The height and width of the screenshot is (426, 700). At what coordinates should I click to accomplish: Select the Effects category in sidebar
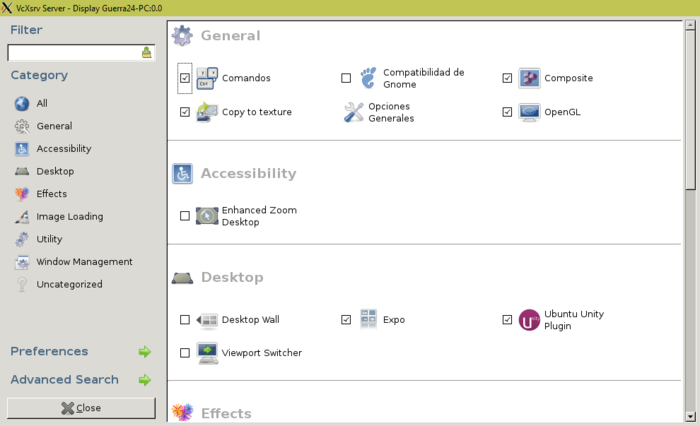(x=51, y=194)
